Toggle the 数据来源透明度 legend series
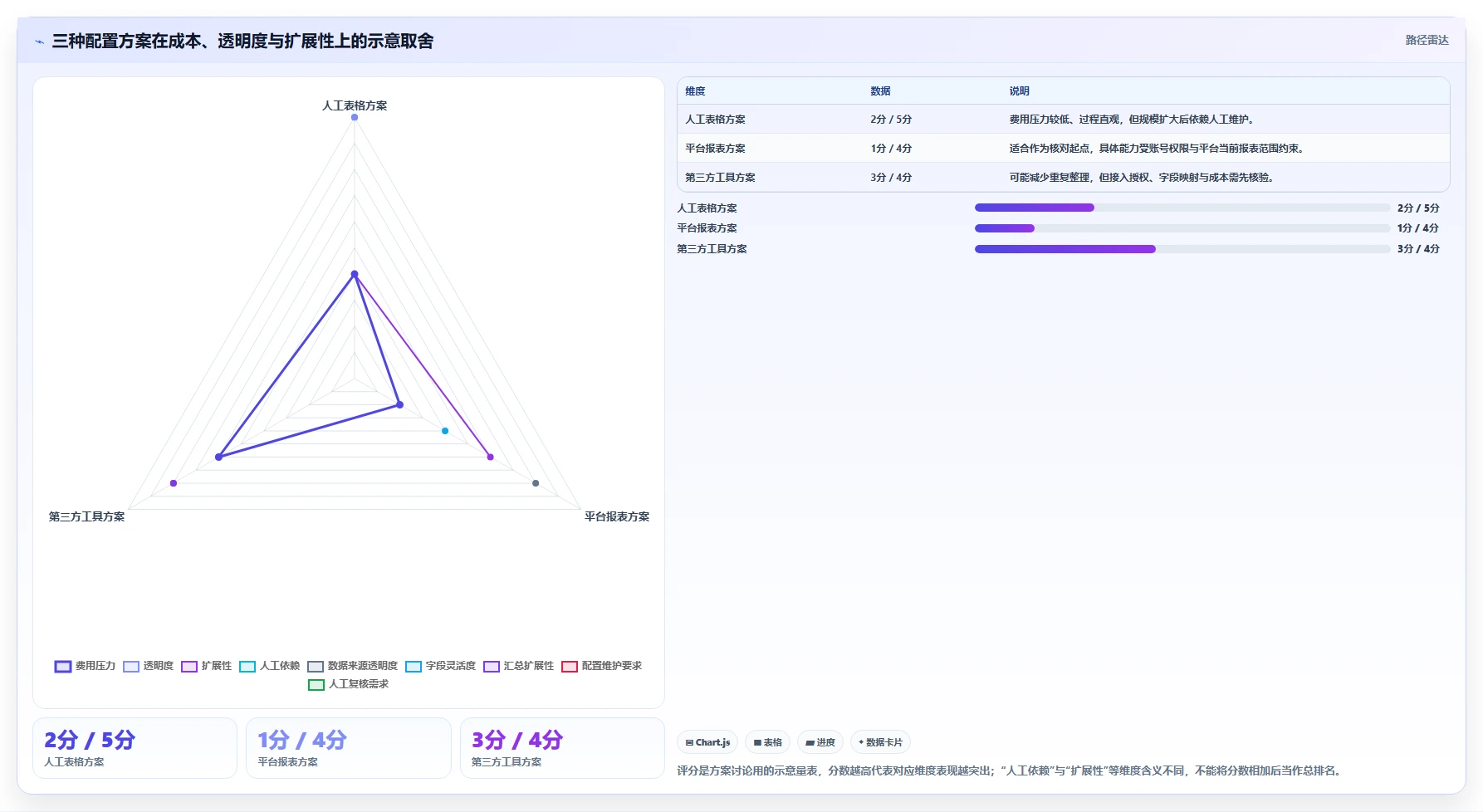The height and width of the screenshot is (812, 1483). point(352,666)
